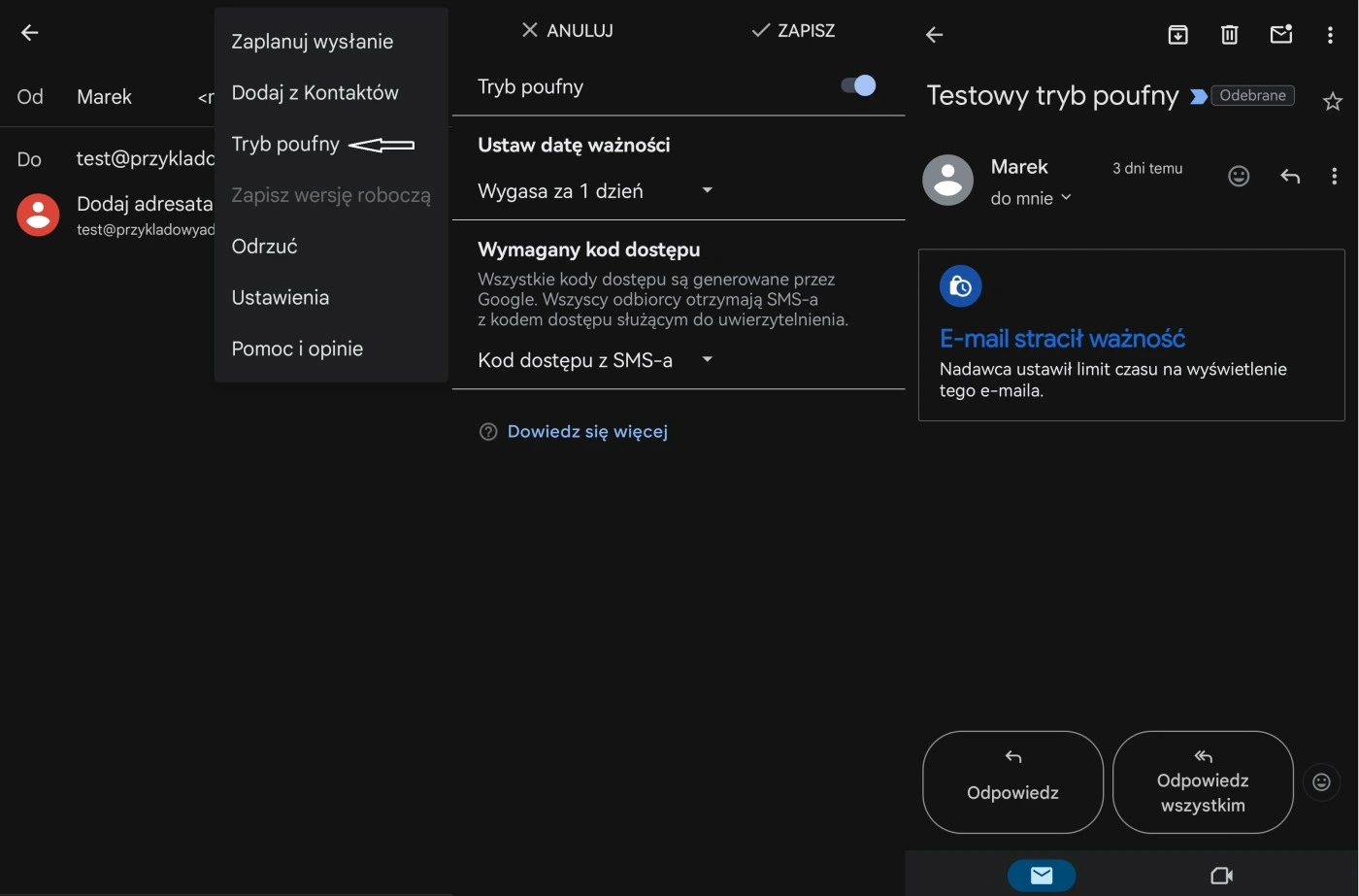Reply using the arrow icon beside Marek
This screenshot has height=896, width=1359.
coord(1289,177)
